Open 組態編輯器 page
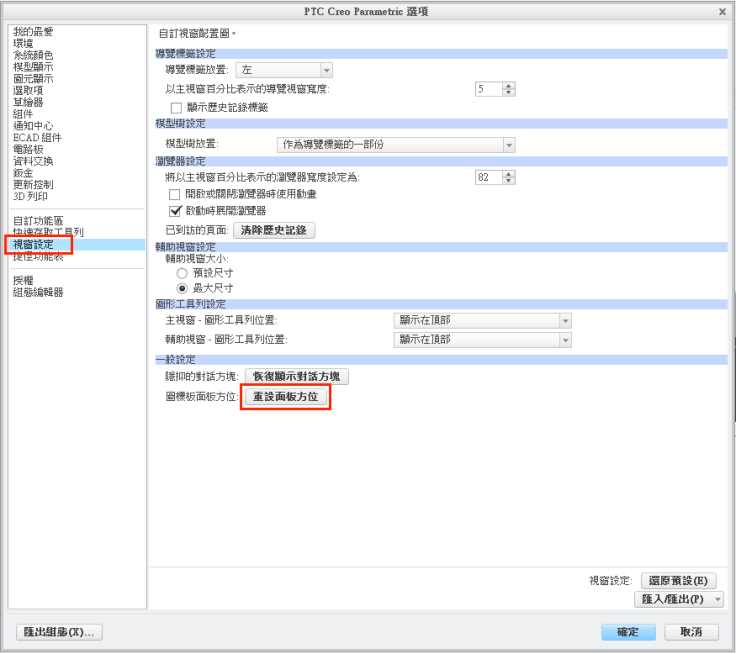The width and height of the screenshot is (736, 654). pos(38,292)
